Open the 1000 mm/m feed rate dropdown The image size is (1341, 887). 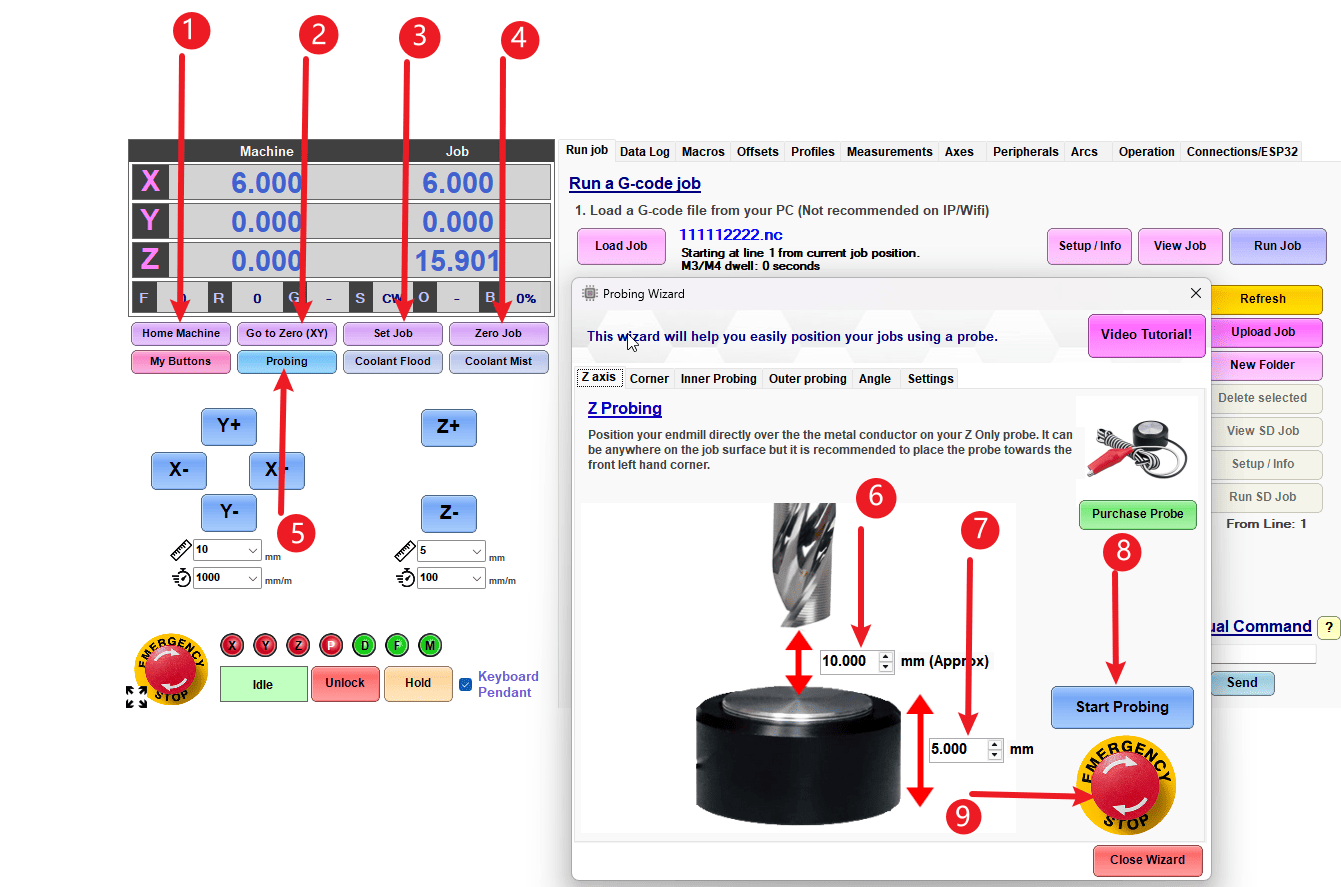(227, 577)
